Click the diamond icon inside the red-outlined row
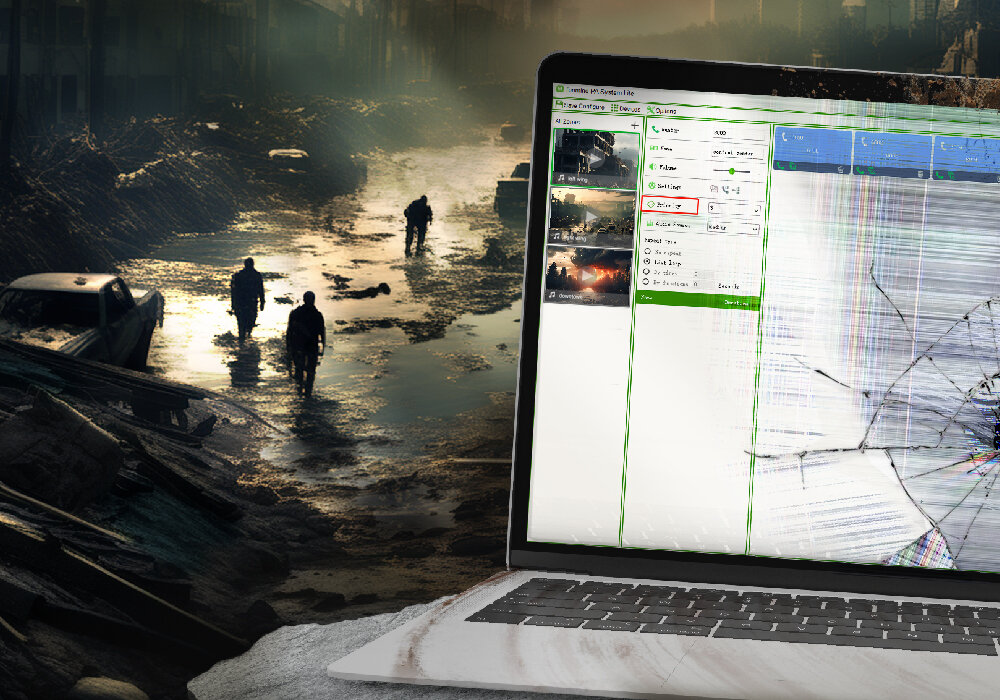The height and width of the screenshot is (700, 1000). 651,205
